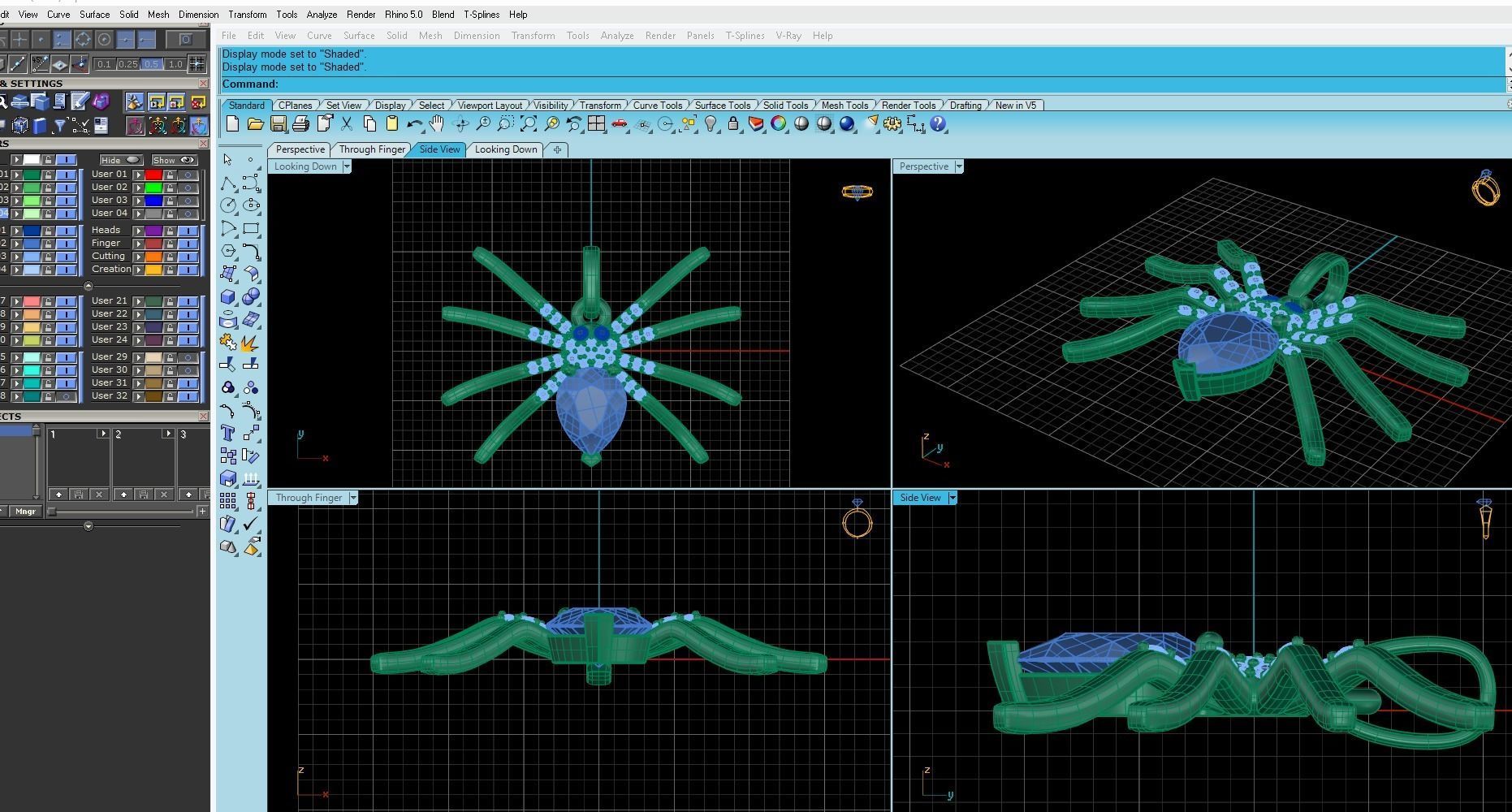1512x812 pixels.
Task: Open Looking Down viewport title dropdown arrow
Action: pyautogui.click(x=347, y=166)
